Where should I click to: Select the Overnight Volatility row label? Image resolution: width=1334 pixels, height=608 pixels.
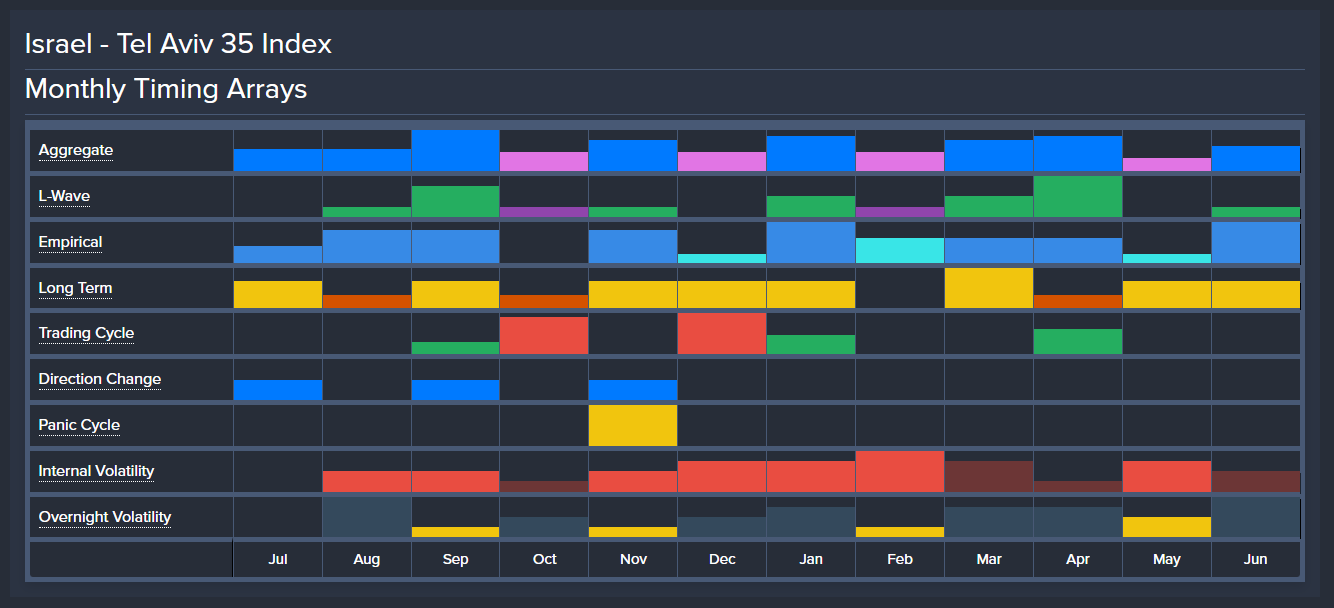(x=105, y=517)
